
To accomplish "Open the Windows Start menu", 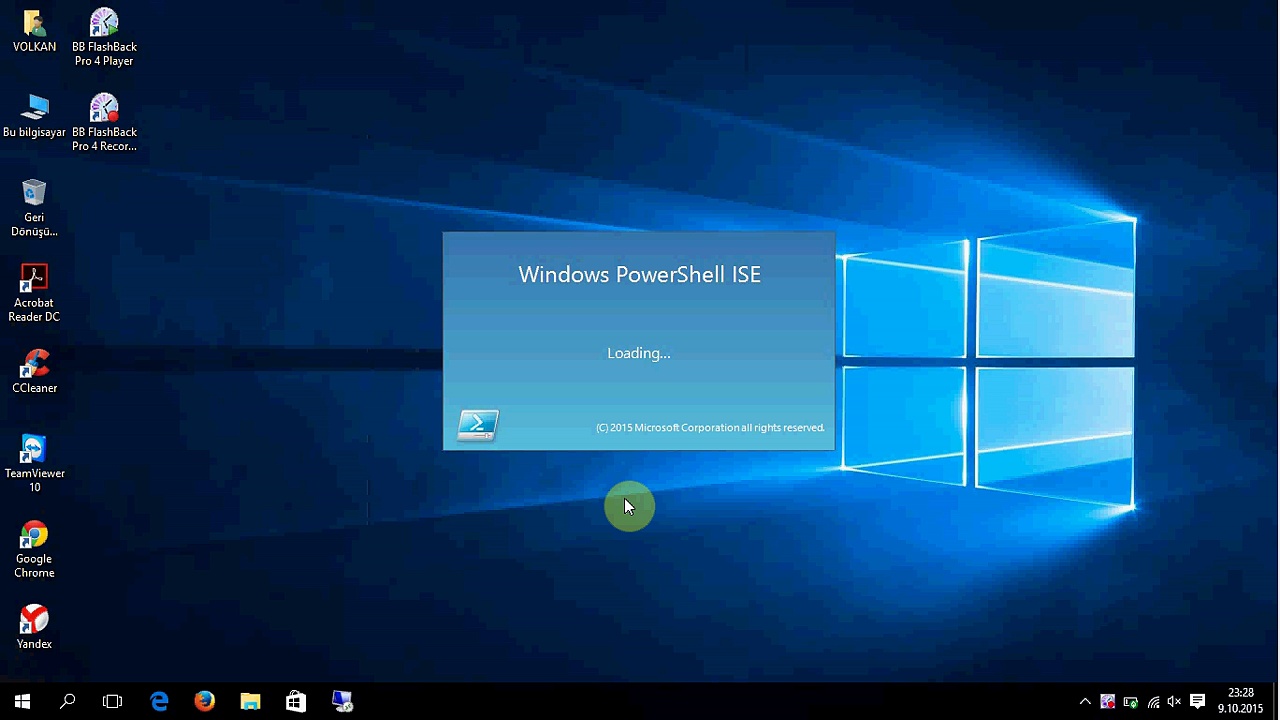I will [22, 701].
